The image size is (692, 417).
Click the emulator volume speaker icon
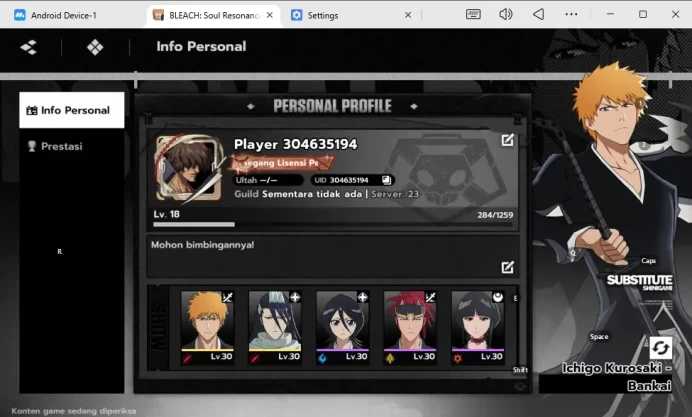506,14
